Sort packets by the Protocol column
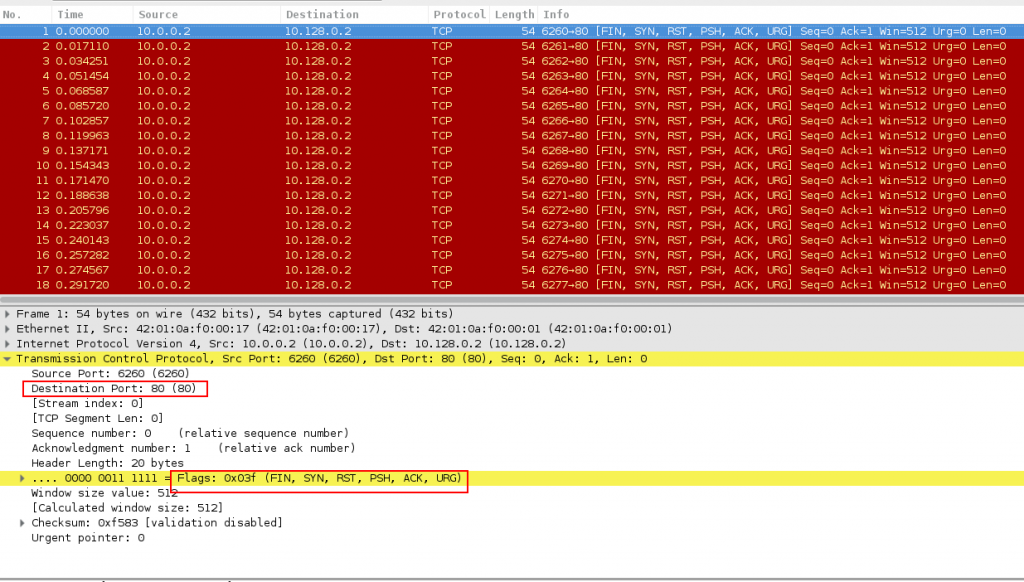1024x582 pixels. pyautogui.click(x=459, y=14)
